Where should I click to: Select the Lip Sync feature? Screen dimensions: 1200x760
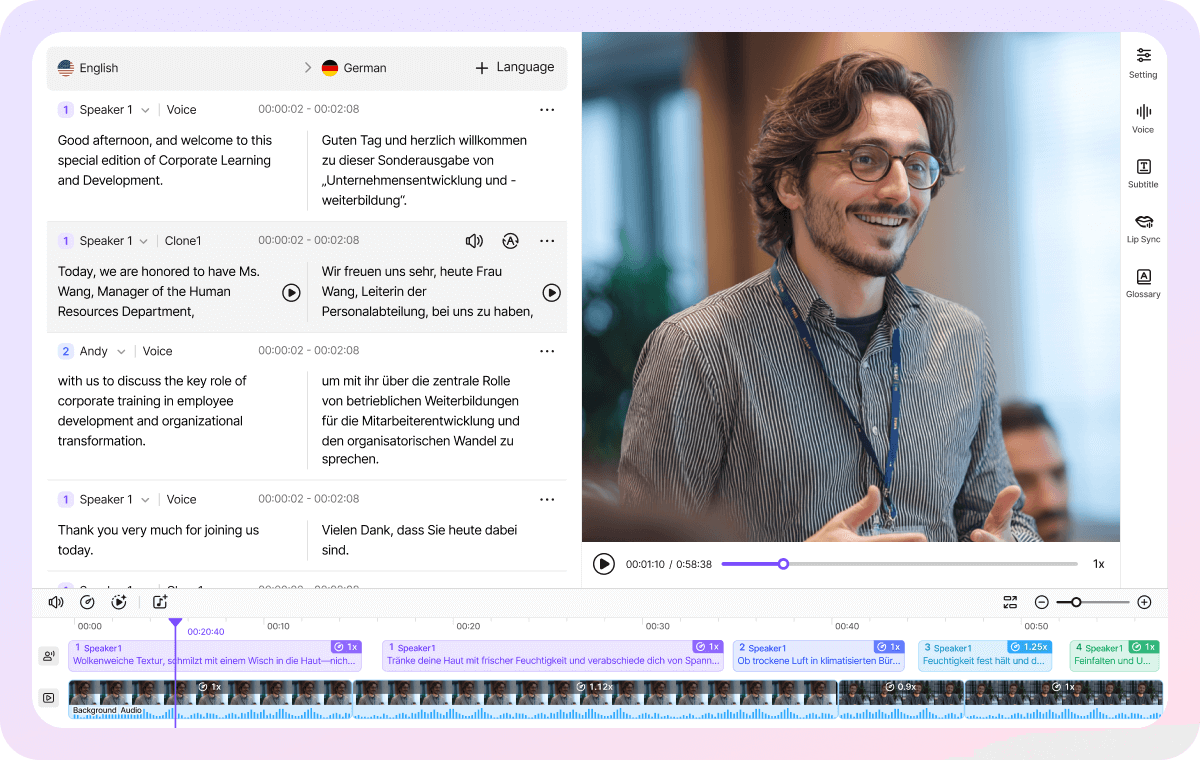click(x=1143, y=228)
